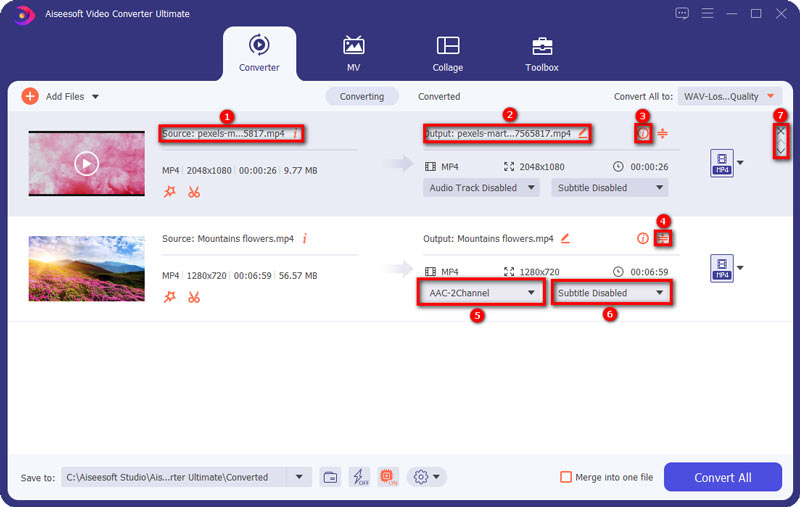Image resolution: width=800 pixels, height=507 pixels.
Task: Open the Toolbox tab
Action: click(541, 54)
